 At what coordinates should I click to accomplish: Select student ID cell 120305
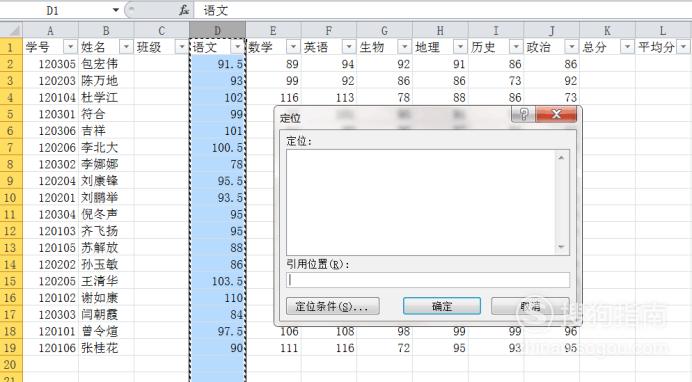click(50, 64)
